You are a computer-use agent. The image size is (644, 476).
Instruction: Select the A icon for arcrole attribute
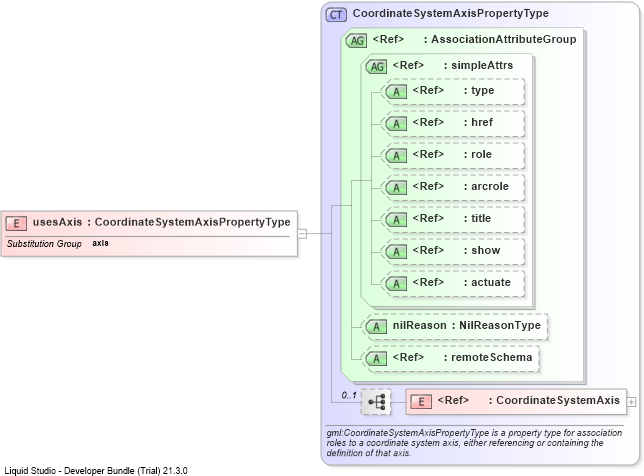[396, 188]
